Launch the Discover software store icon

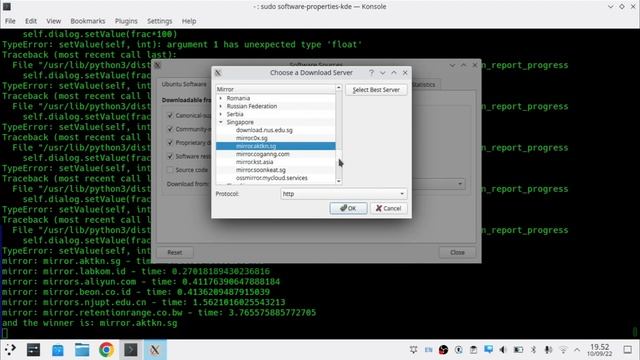(58, 350)
